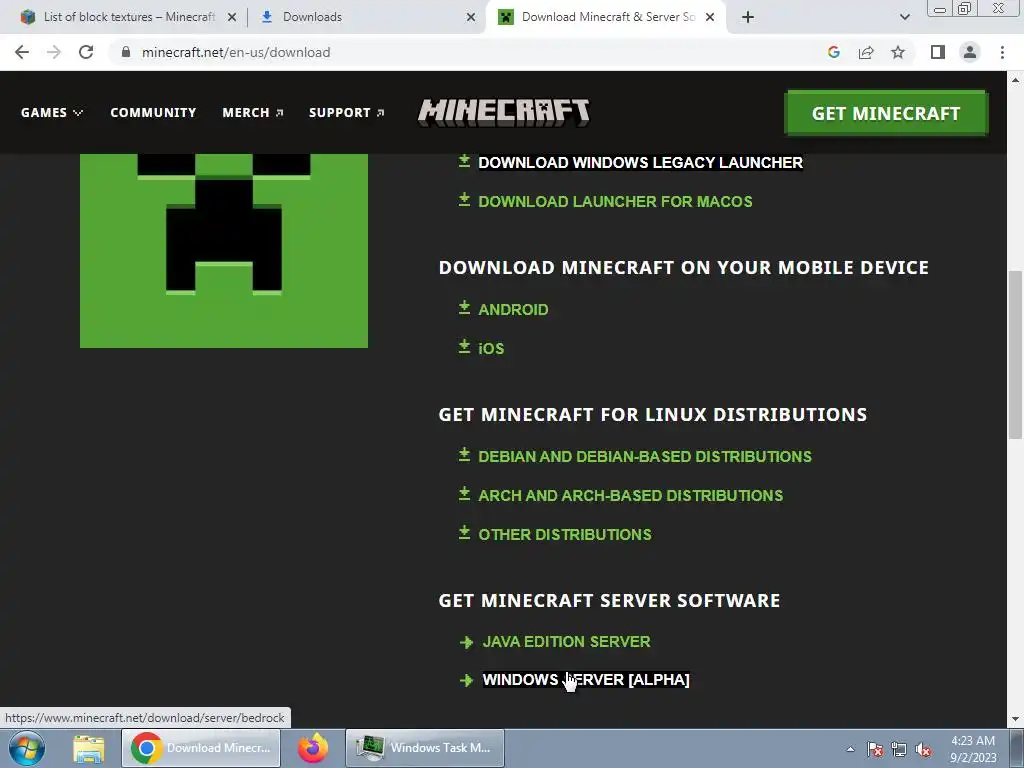Screen dimensions: 1024x768
Task: Open the Windows Start menu
Action: pos(27,748)
